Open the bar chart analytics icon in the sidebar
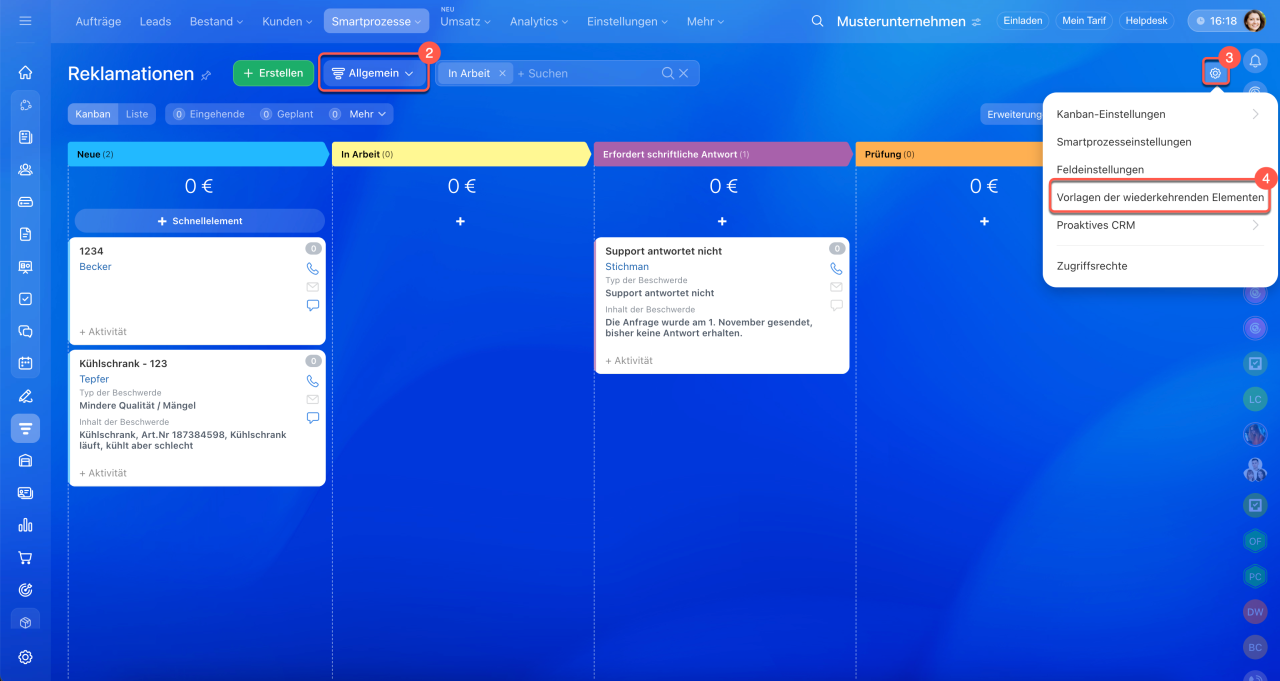This screenshot has height=681, width=1280. (x=25, y=525)
